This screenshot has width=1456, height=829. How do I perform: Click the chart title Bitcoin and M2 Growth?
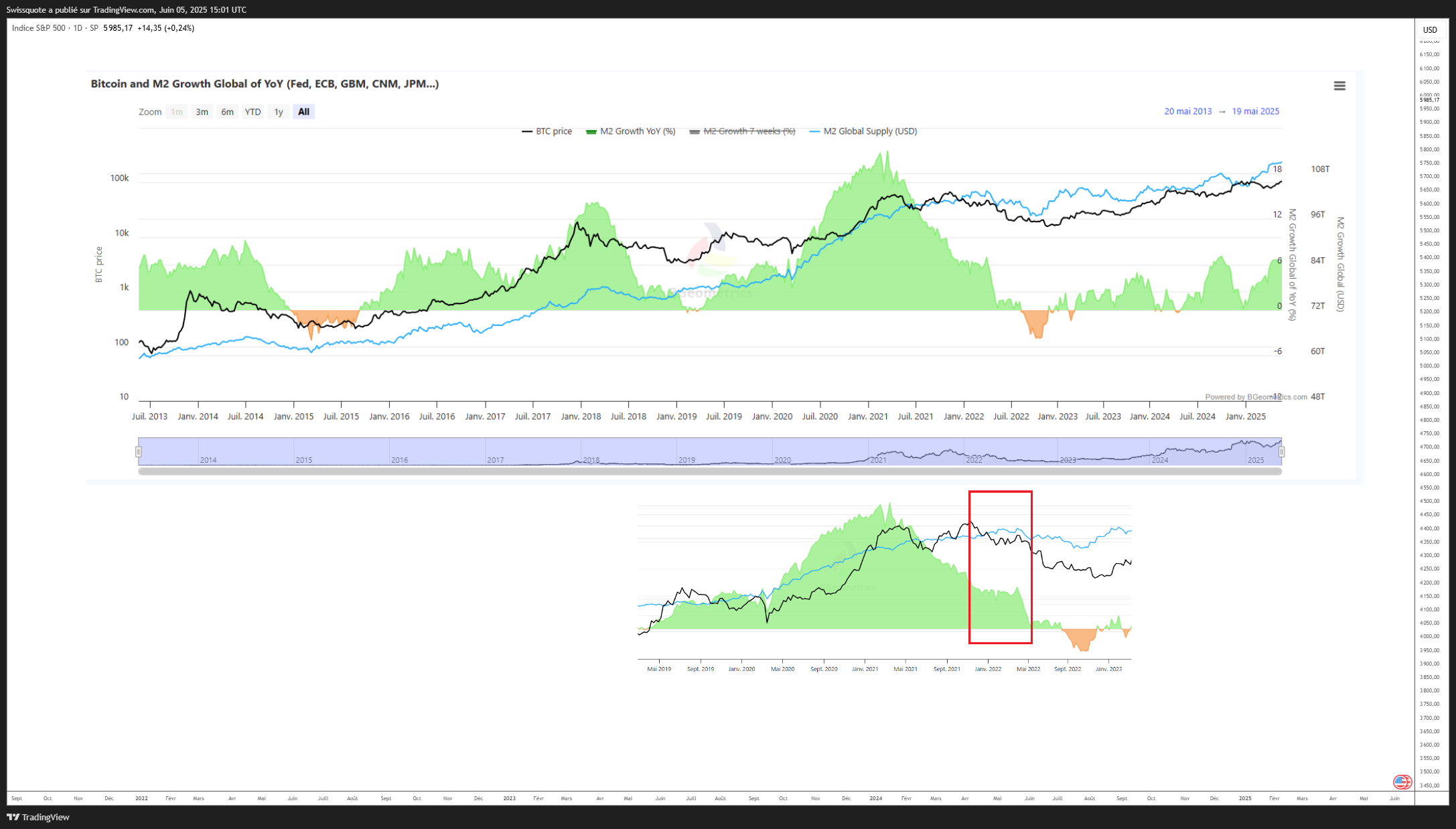(x=265, y=84)
